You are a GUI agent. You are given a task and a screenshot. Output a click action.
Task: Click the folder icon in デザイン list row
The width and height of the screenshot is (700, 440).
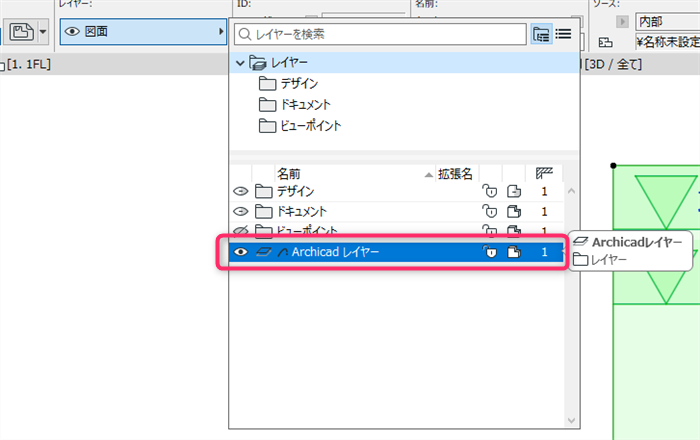point(263,191)
